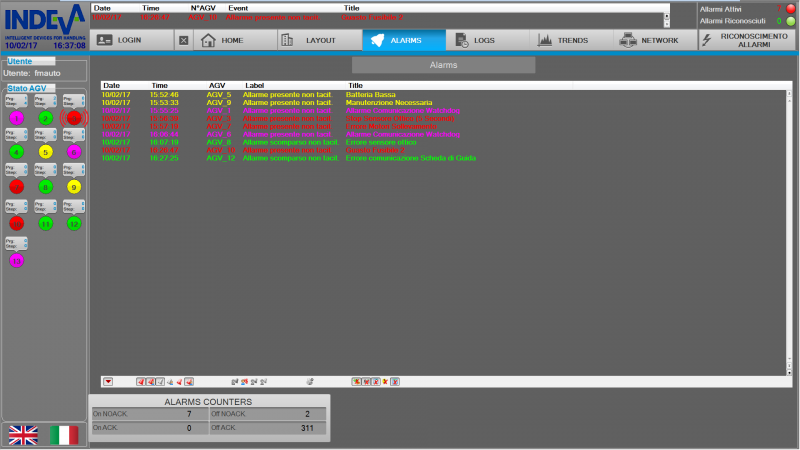Click up arrow of alarm list scrollbar
The width and height of the screenshot is (800, 450).
pos(789,94)
